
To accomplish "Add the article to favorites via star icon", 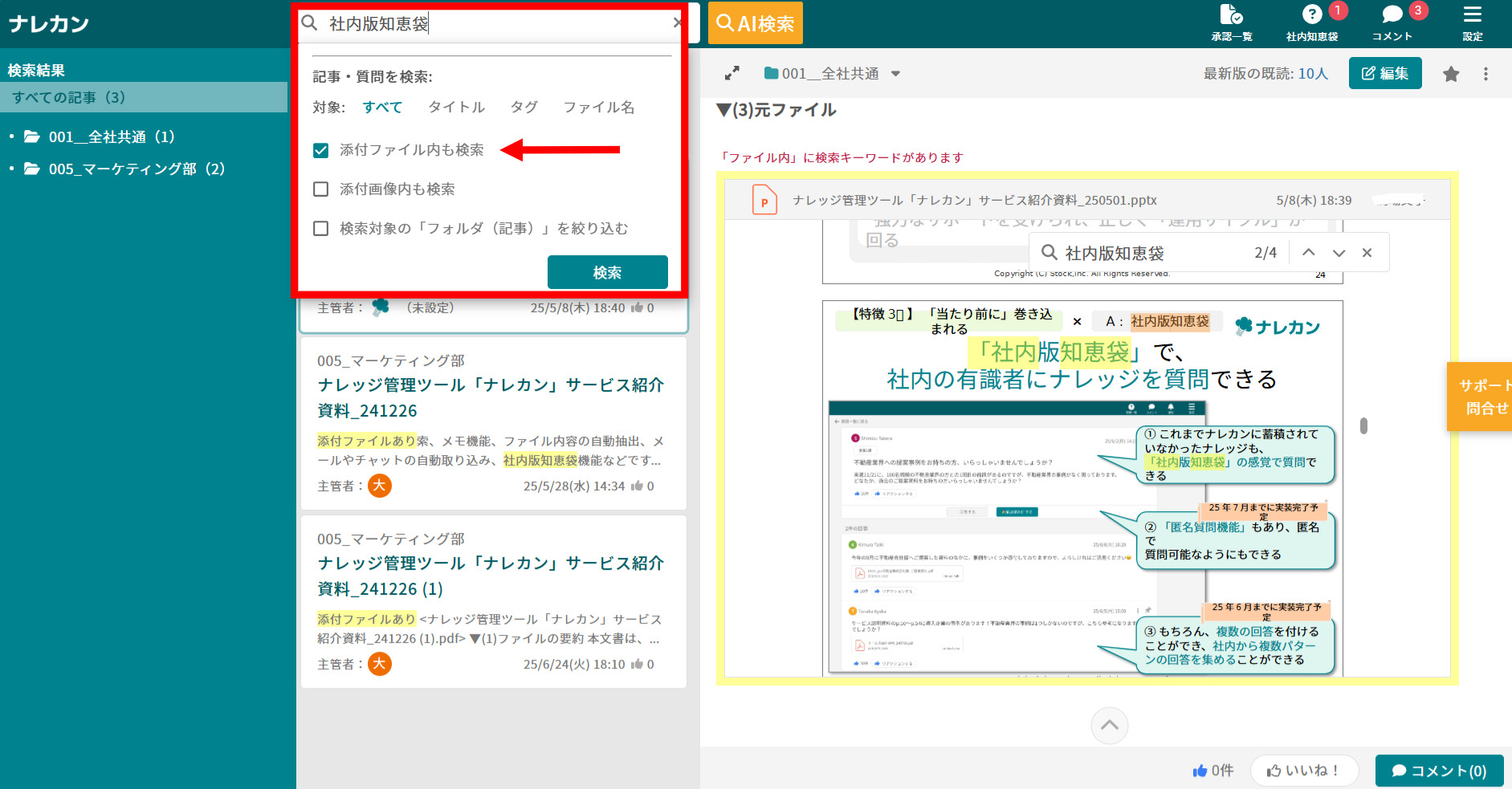I will [x=1451, y=73].
